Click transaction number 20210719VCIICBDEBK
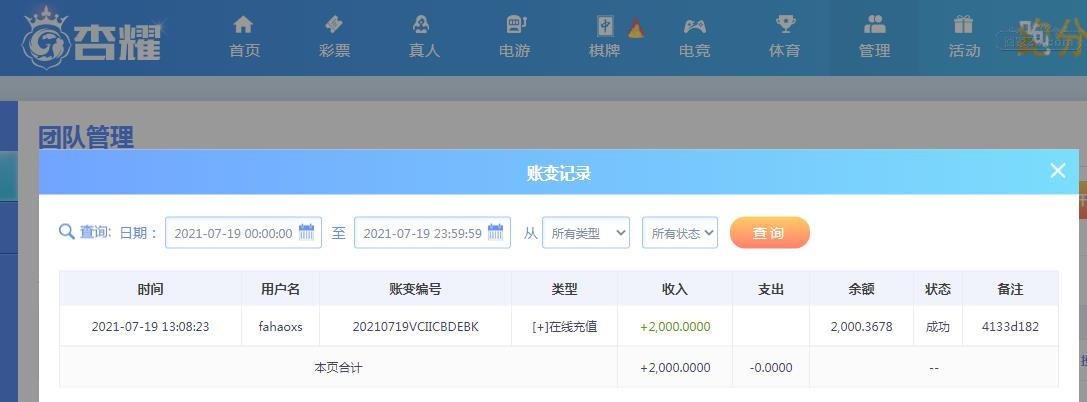 click(415, 326)
